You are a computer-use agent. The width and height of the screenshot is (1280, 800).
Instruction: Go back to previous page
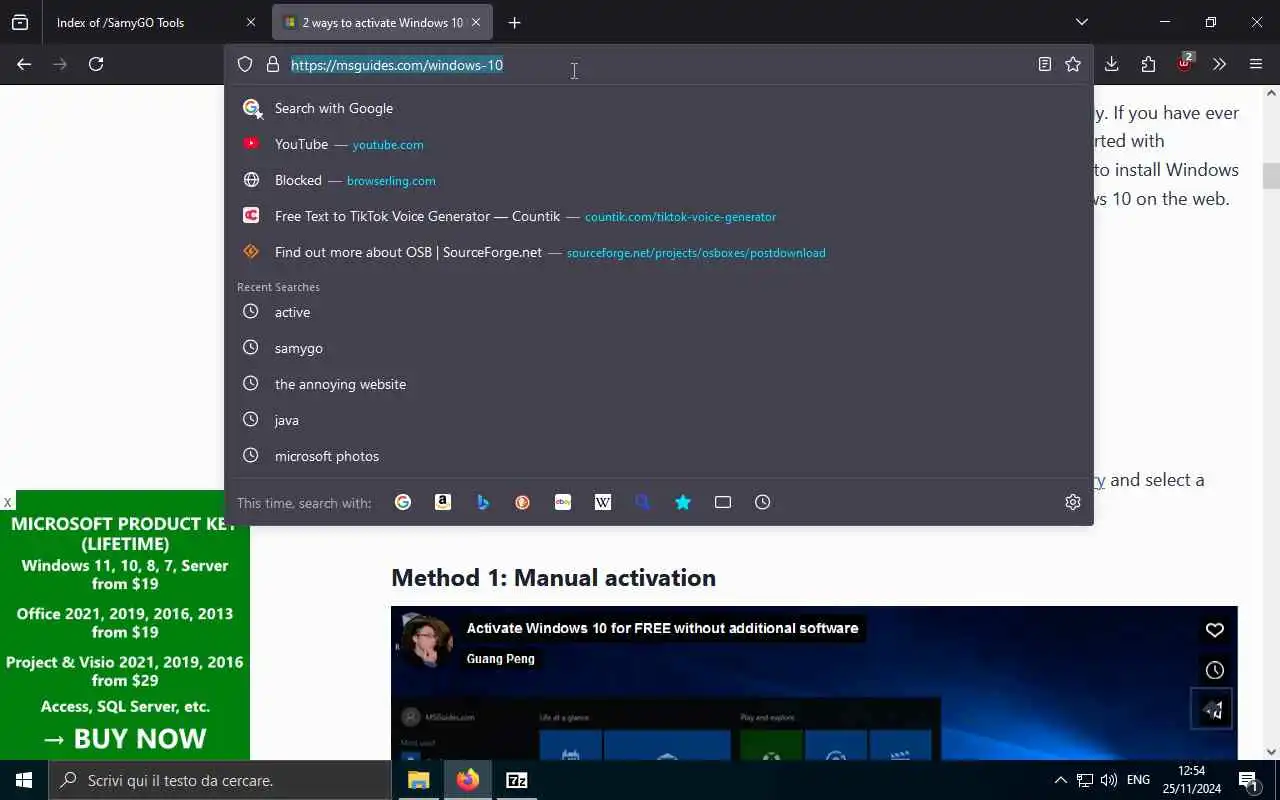24,64
